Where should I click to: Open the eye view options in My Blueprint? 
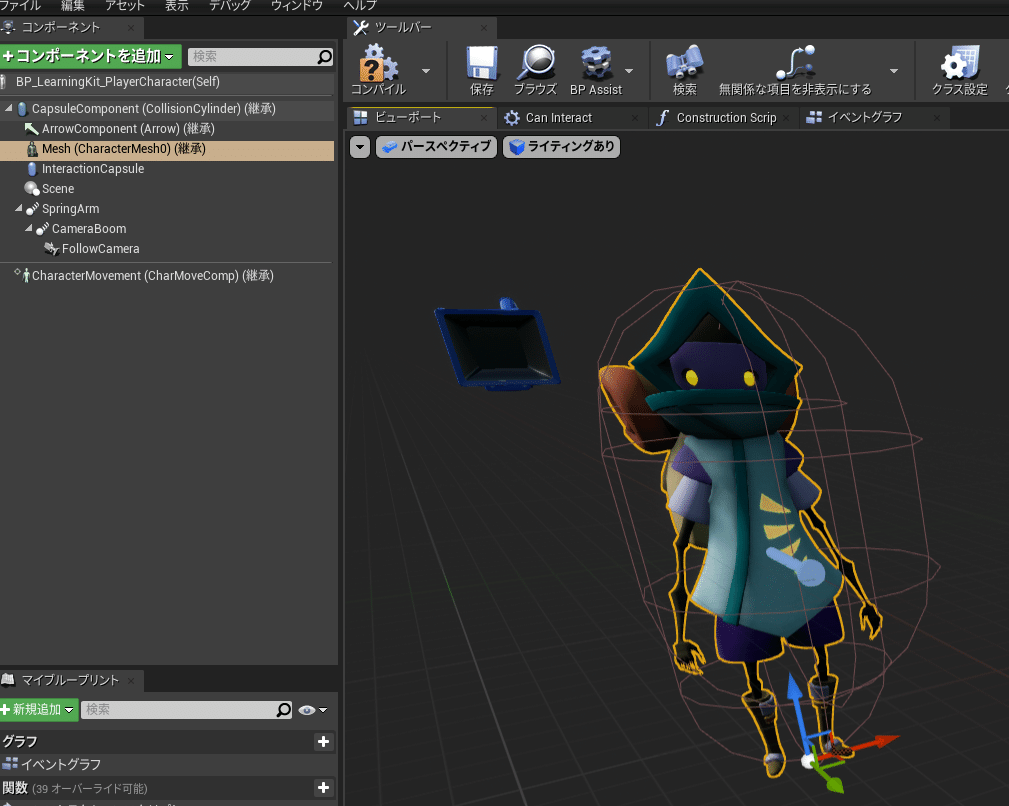point(313,710)
